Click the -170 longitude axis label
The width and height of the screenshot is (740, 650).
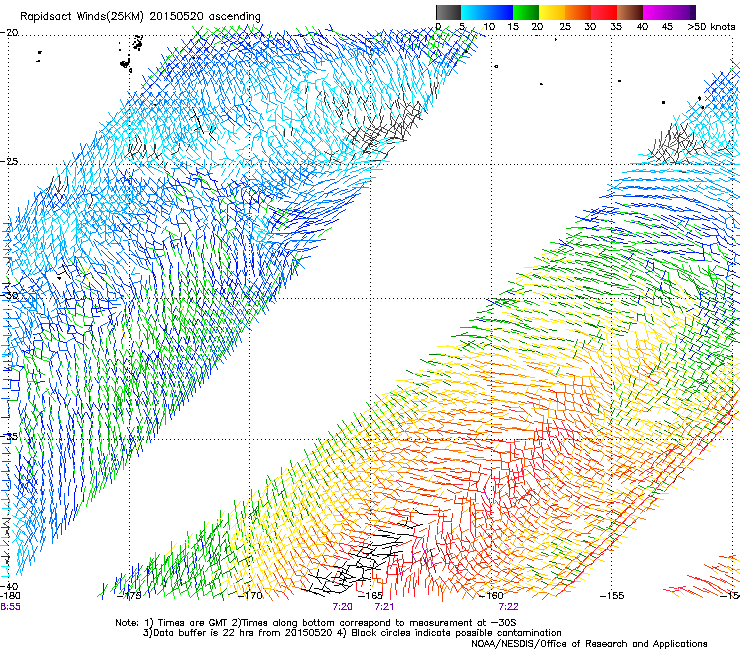coord(250,596)
